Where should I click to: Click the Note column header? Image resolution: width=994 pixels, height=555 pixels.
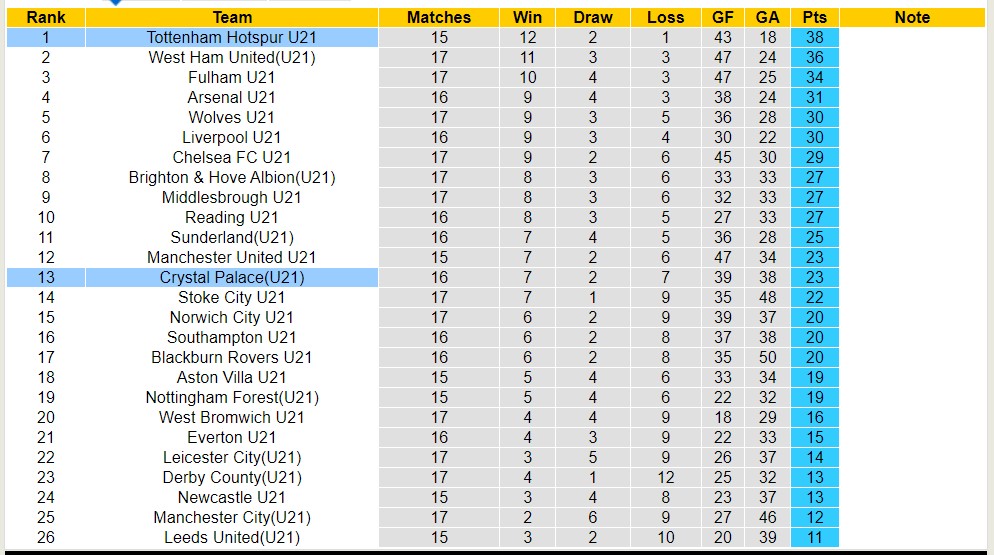click(x=912, y=17)
